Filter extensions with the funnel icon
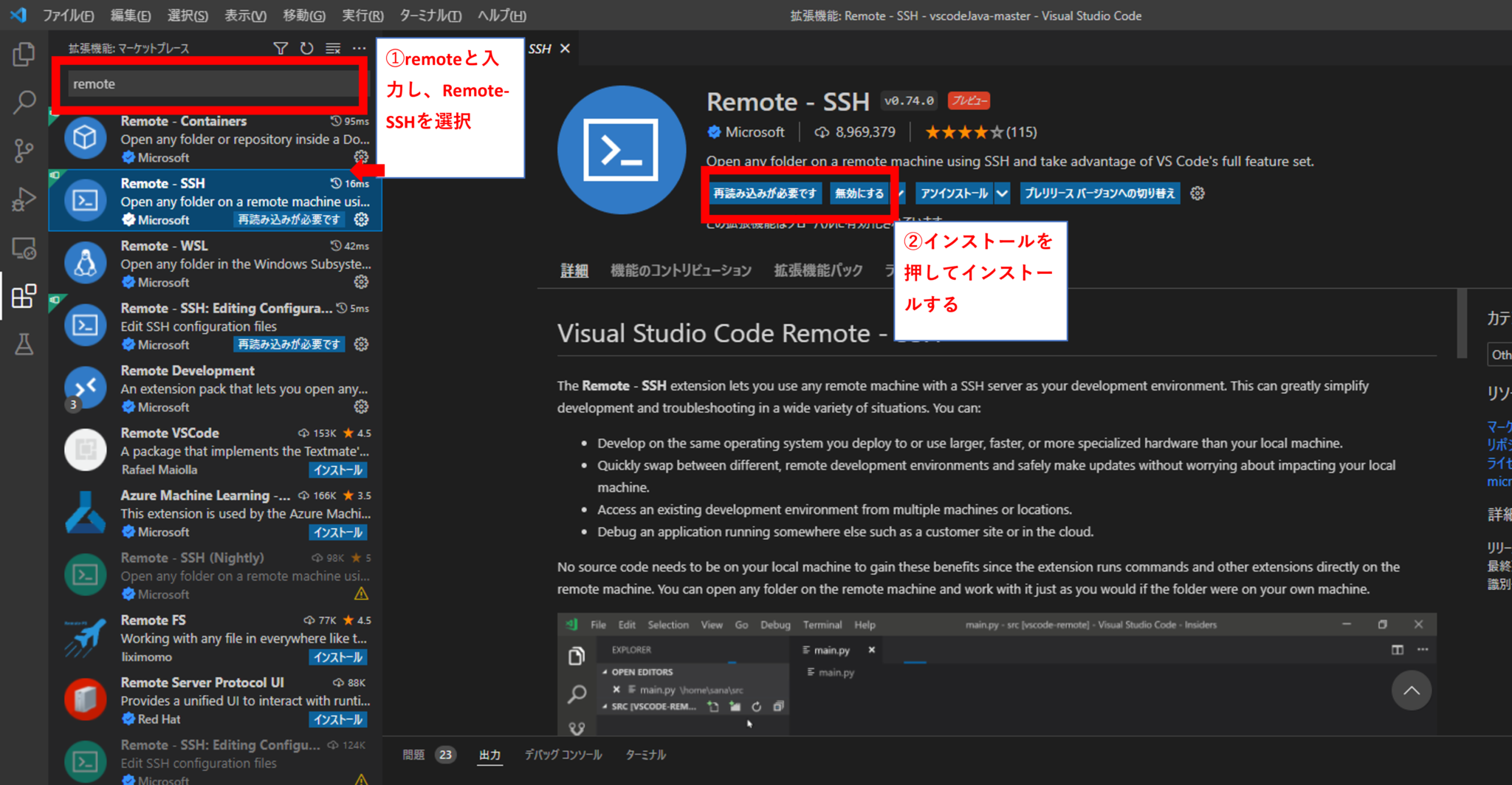The image size is (1512, 785). (x=281, y=48)
